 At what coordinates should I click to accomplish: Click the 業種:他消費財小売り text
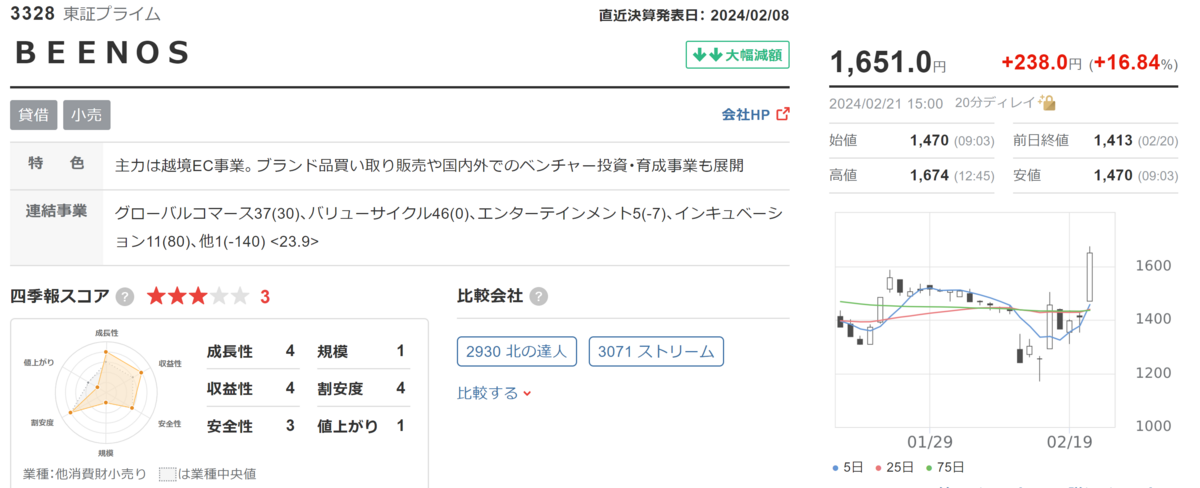(84, 473)
